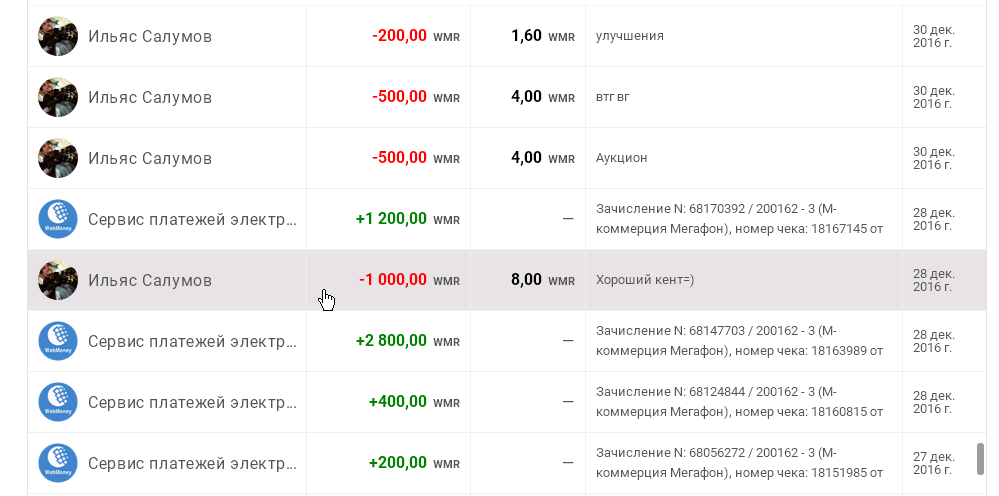Click the +400,00 WMR amount
Screen dimensions: 999x496
tap(413, 402)
